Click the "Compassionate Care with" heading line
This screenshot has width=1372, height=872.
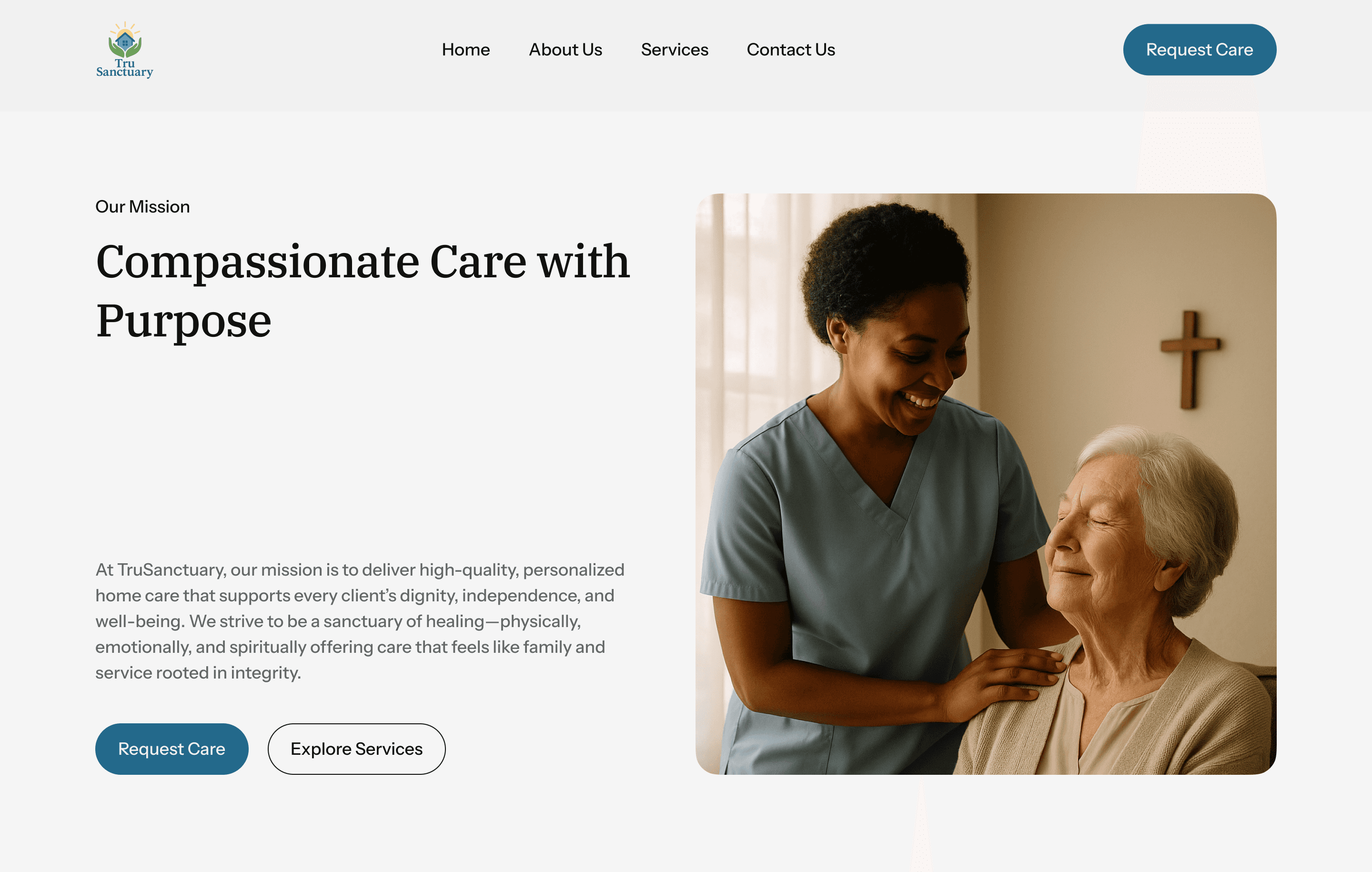pos(363,262)
